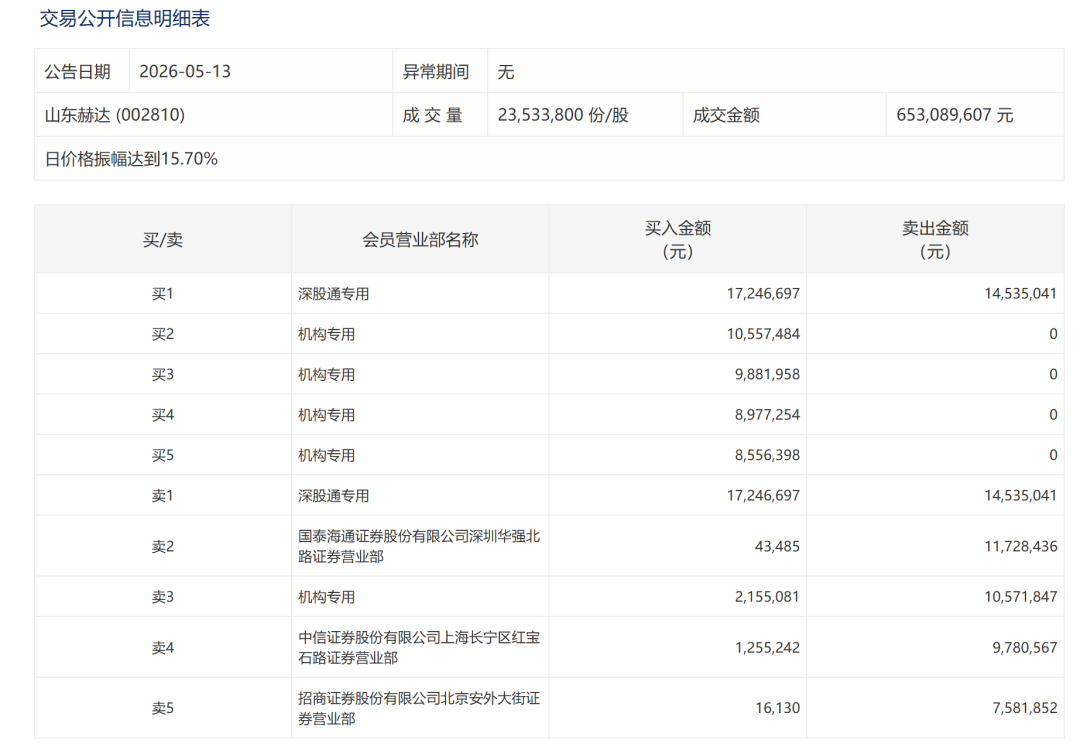Click 机构专用 in the 买2 row
This screenshot has width=1080, height=744.
point(326,334)
